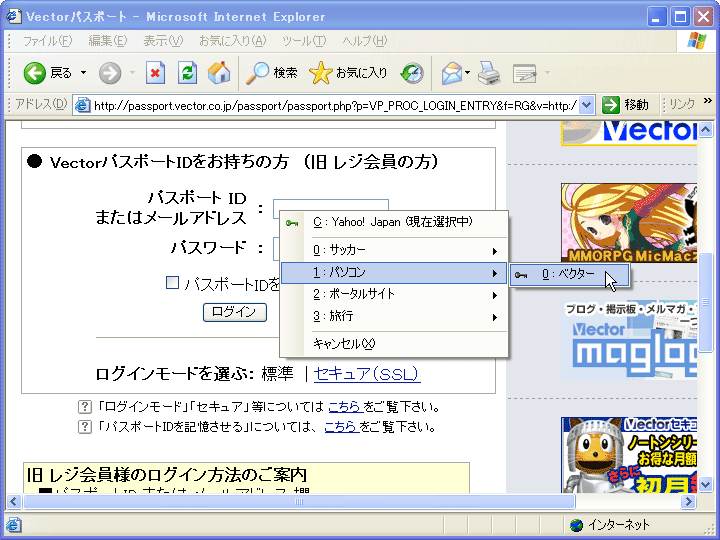This screenshot has height=540, width=720.
Task: Click the 移動 Go button arrow
Action: point(611,105)
